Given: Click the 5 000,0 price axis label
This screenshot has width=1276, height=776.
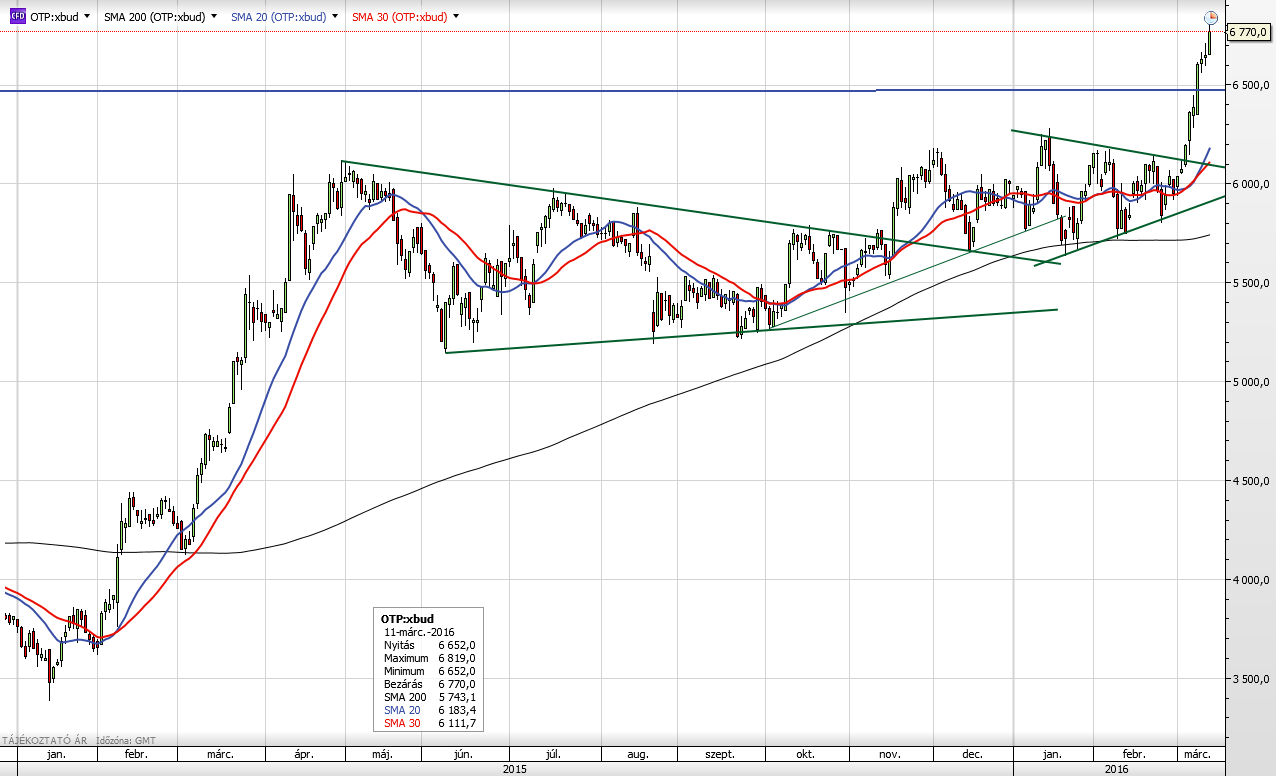Looking at the screenshot, I should point(1250,382).
